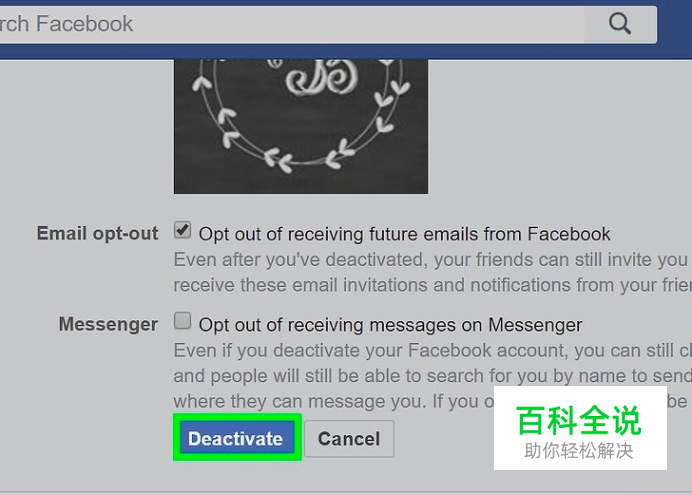692x495 pixels.
Task: Click the 助你轻松解决 watermark subtitle
Action: (578, 451)
